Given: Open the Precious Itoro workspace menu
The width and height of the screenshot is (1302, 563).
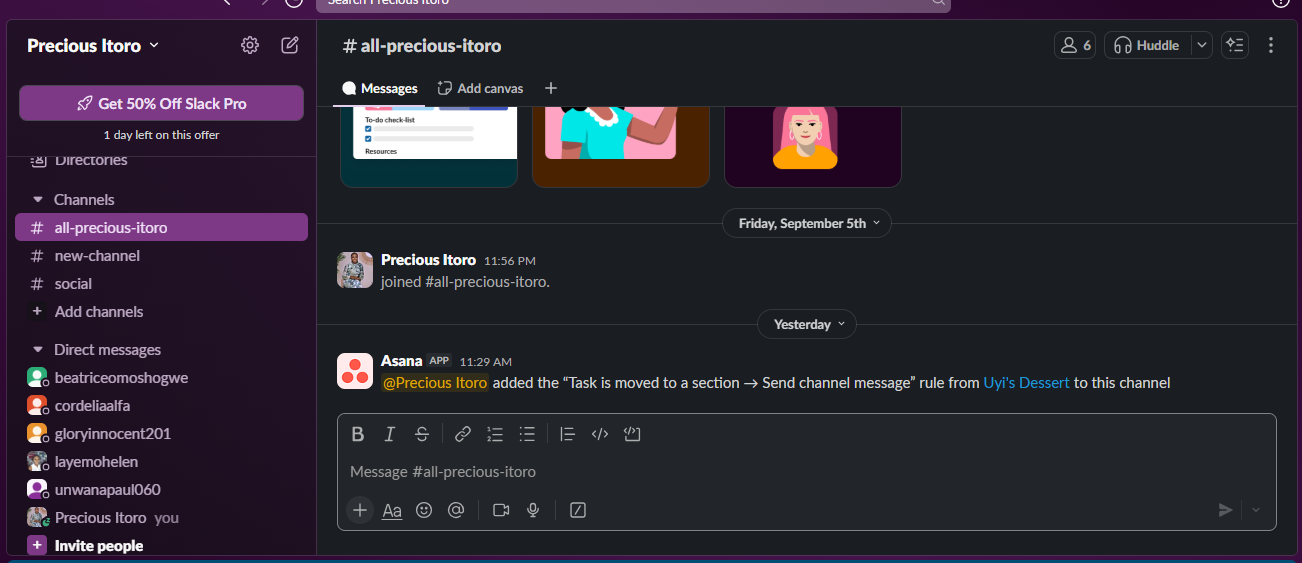Looking at the screenshot, I should pyautogui.click(x=93, y=45).
